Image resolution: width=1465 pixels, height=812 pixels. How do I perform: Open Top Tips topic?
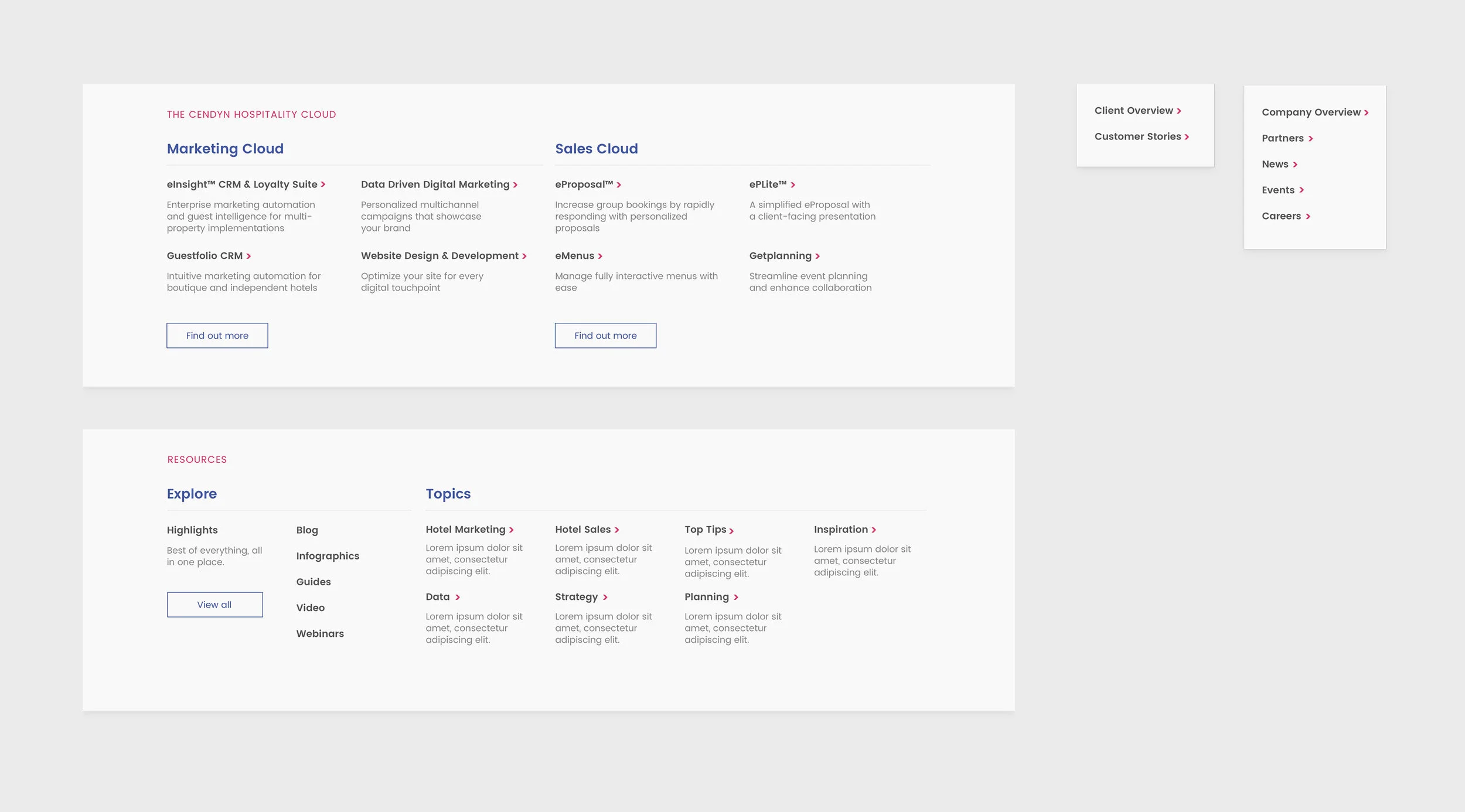pyautogui.click(x=708, y=530)
